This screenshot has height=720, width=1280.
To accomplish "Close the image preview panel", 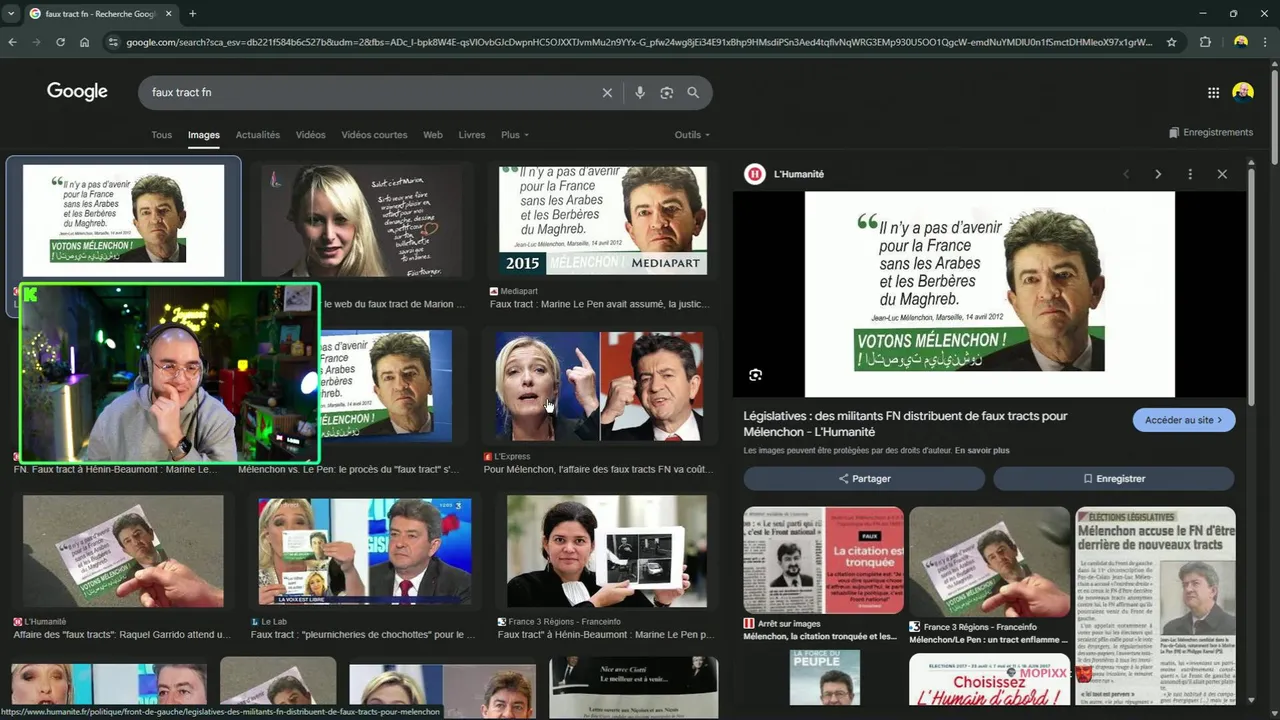I will 1222,174.
